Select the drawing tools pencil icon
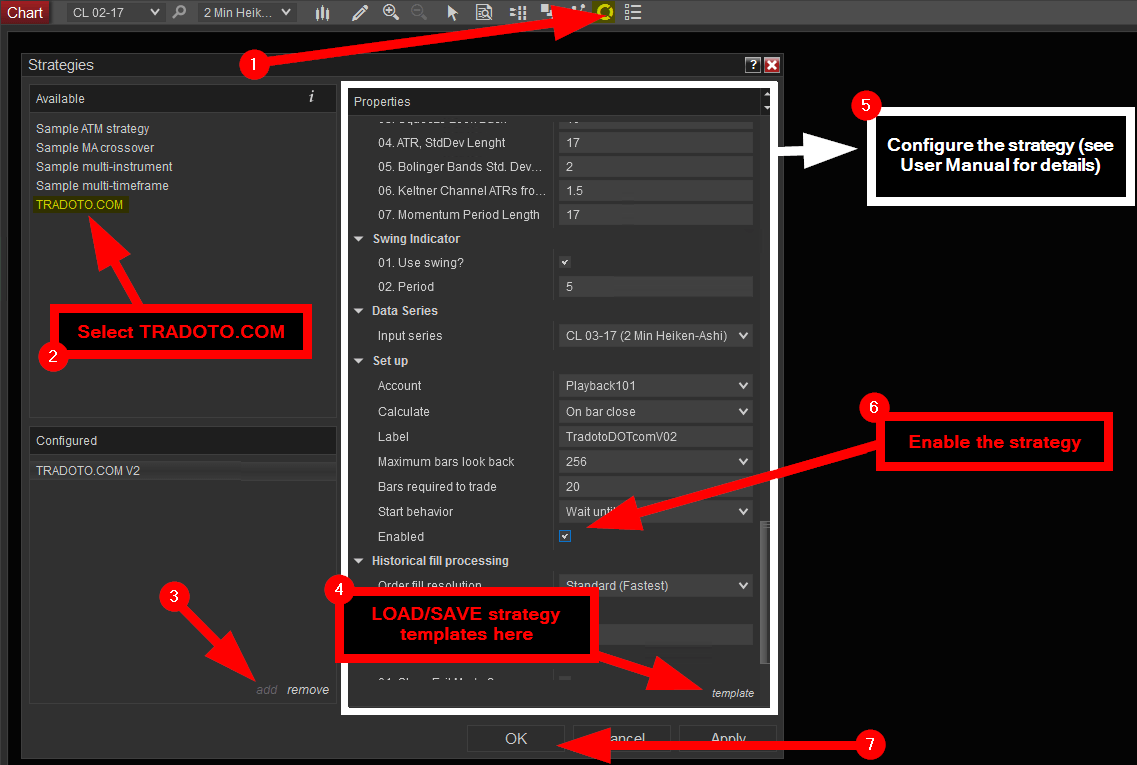Screen dimensions: 1137x765 [360, 13]
